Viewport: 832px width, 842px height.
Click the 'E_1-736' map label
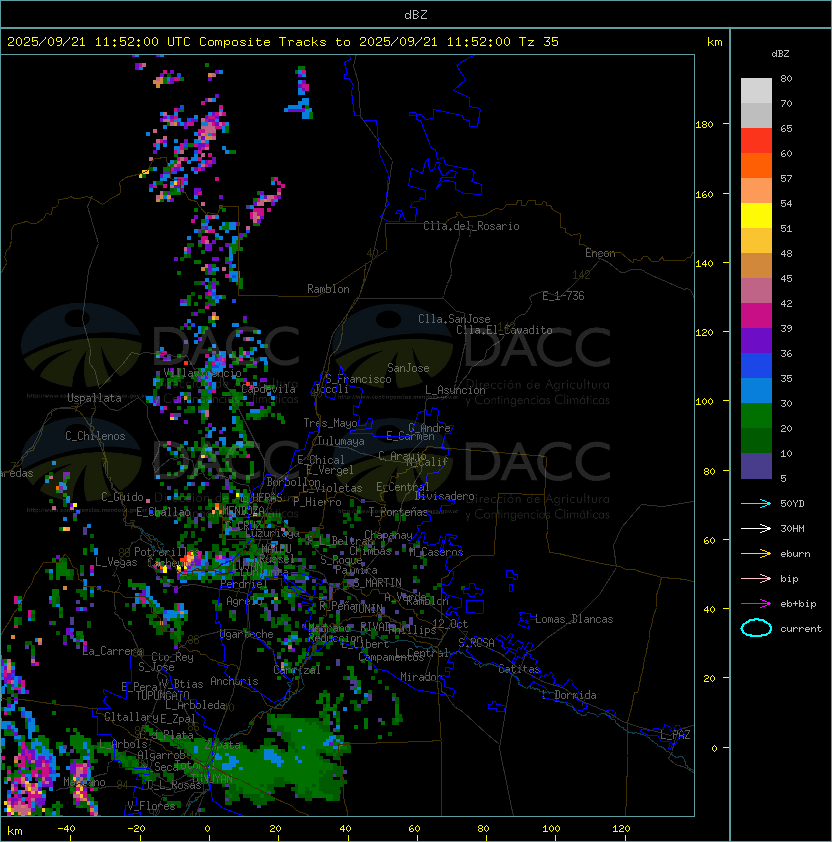[563, 296]
